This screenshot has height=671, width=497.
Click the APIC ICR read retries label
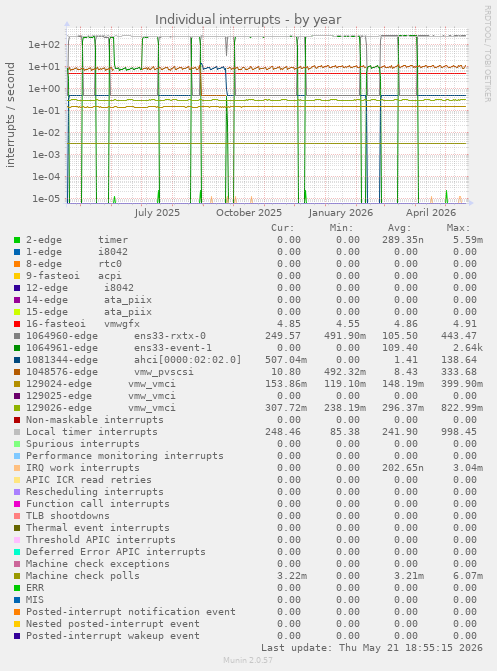pos(89,480)
